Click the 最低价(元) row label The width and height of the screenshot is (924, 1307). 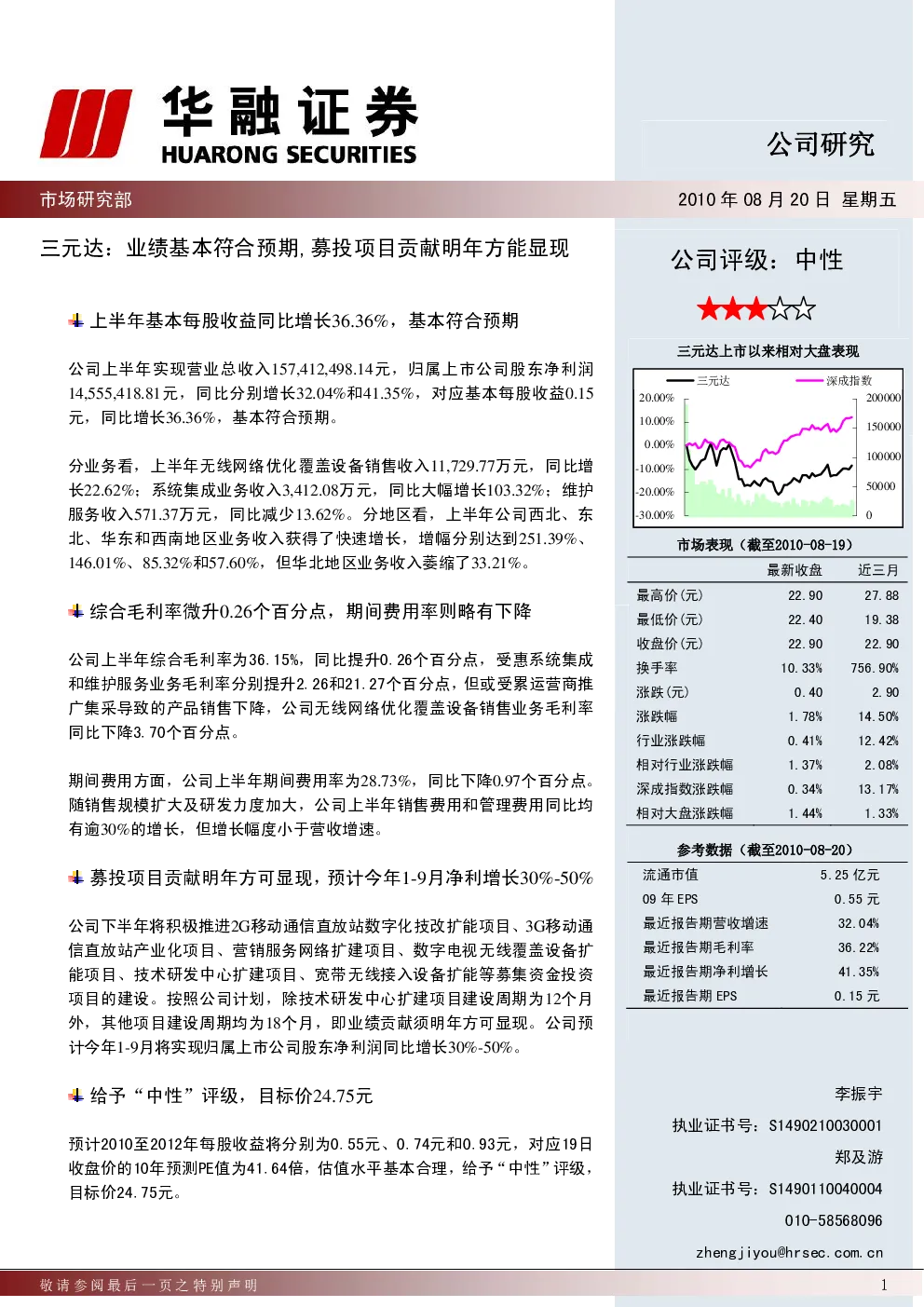point(670,619)
